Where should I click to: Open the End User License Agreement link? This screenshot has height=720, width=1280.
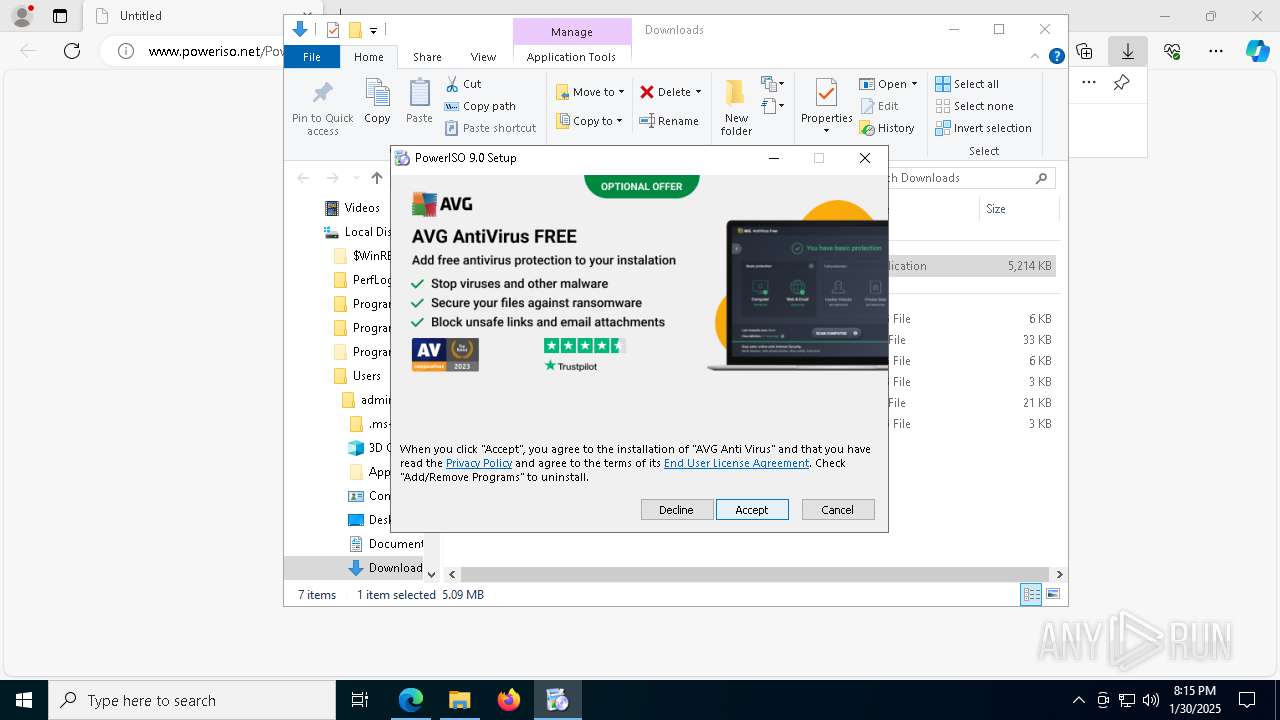736,463
